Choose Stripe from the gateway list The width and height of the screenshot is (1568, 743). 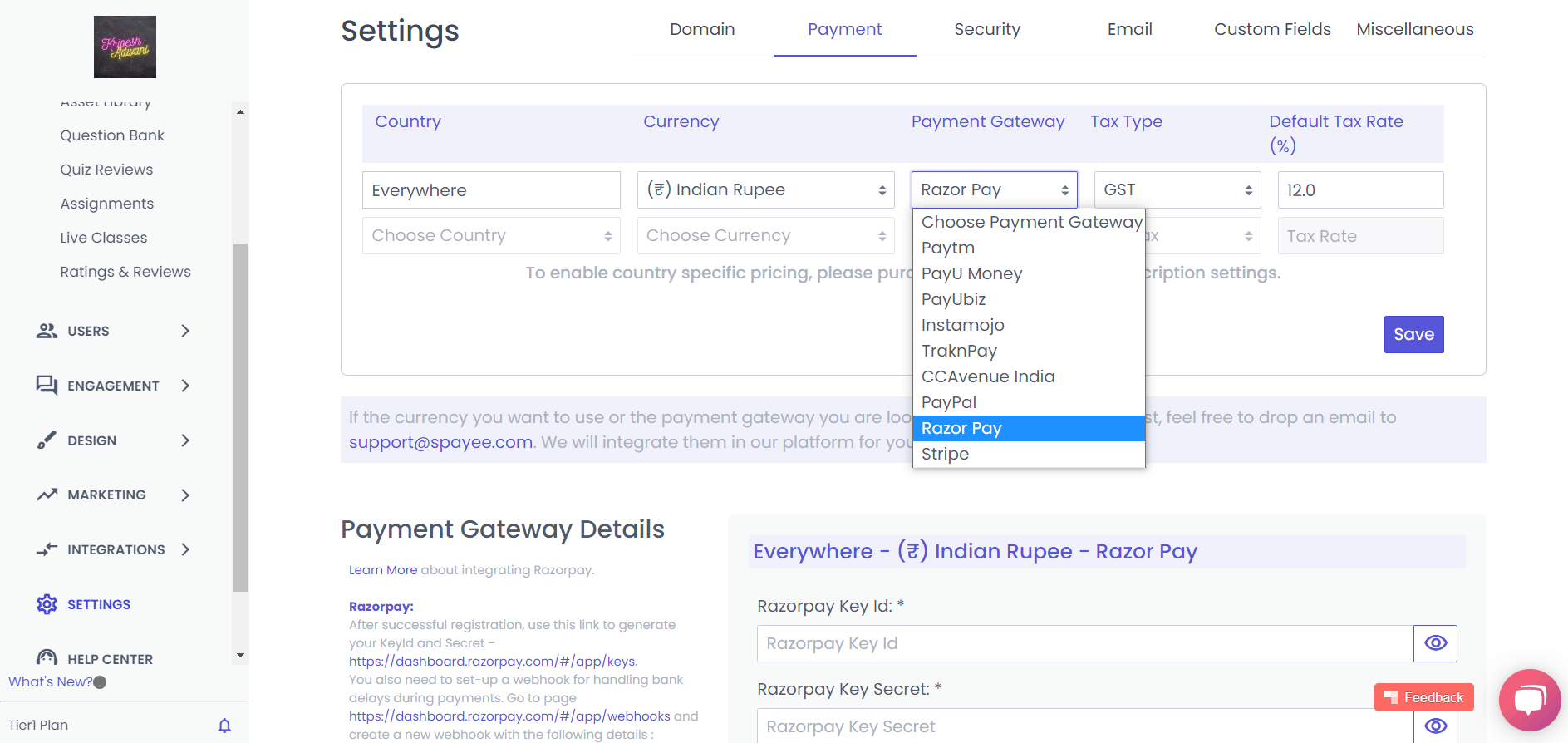(945, 454)
